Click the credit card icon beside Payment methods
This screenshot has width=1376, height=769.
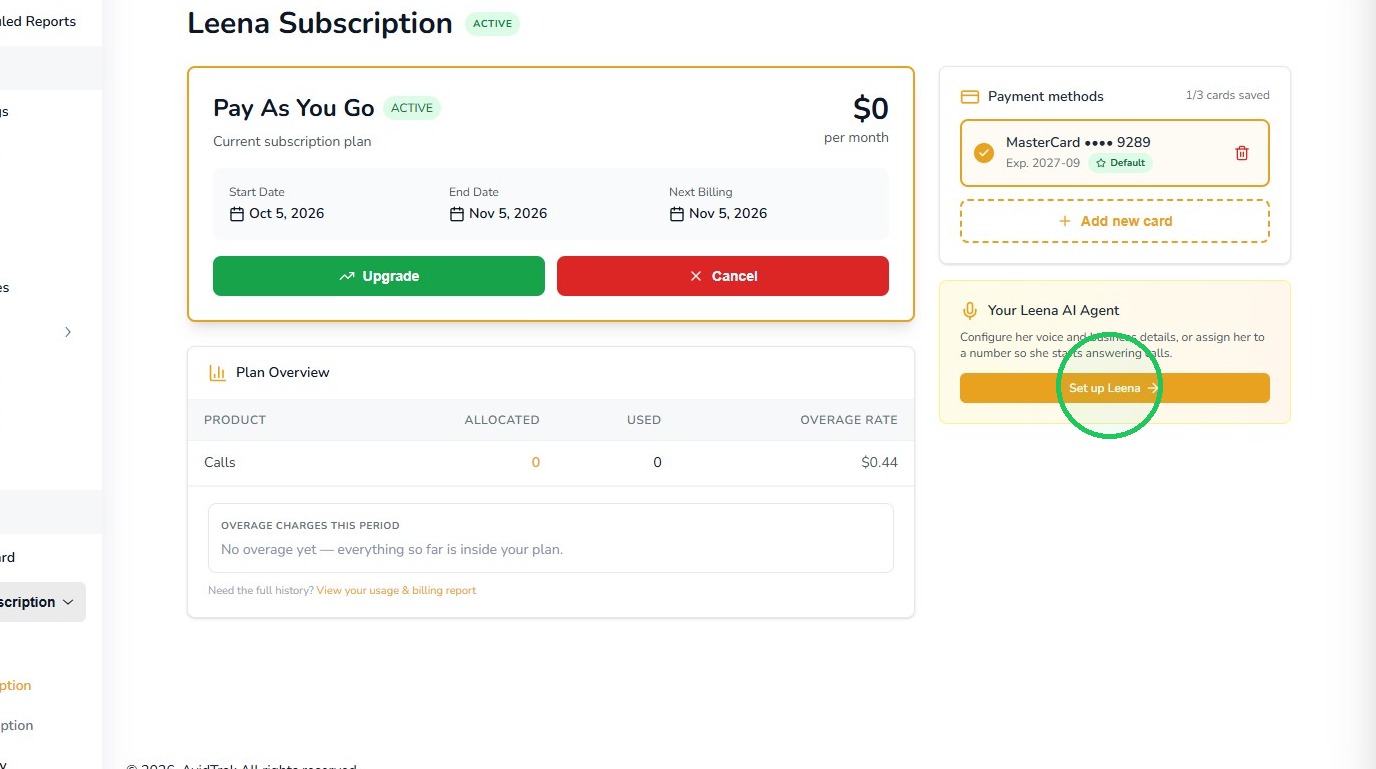pos(969,97)
